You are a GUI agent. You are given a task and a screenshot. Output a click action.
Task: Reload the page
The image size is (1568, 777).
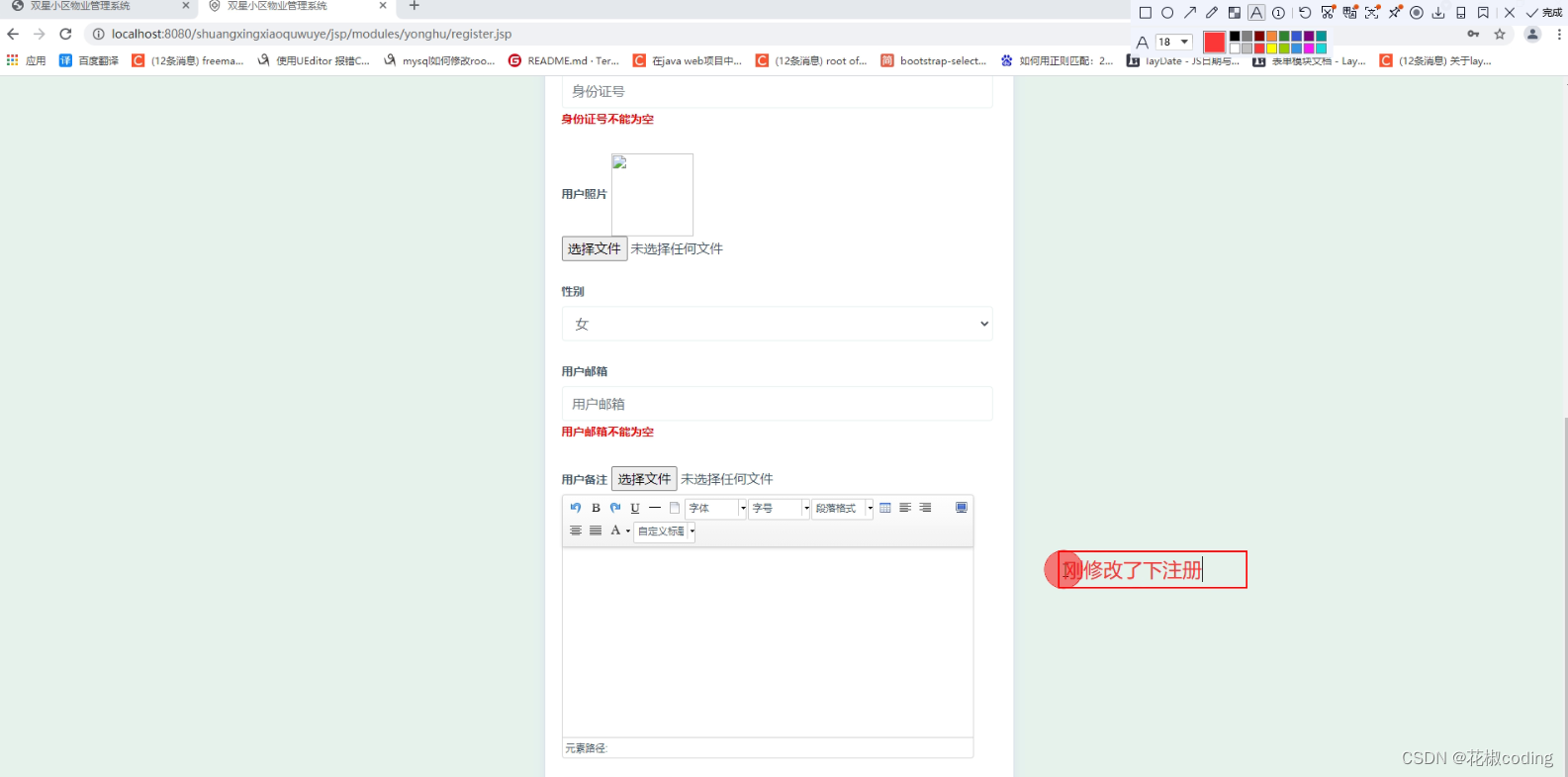pos(65,34)
